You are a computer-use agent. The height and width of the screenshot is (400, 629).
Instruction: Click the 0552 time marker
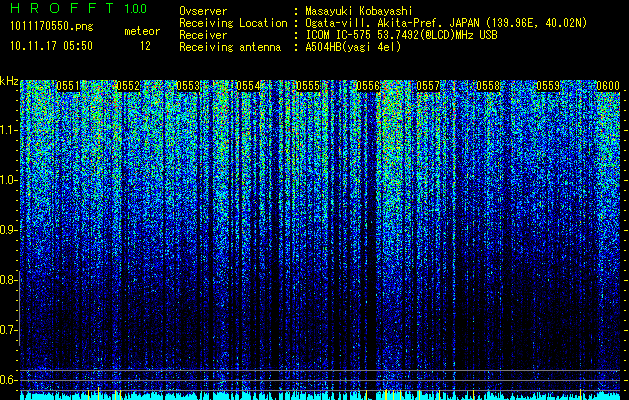[128, 86]
